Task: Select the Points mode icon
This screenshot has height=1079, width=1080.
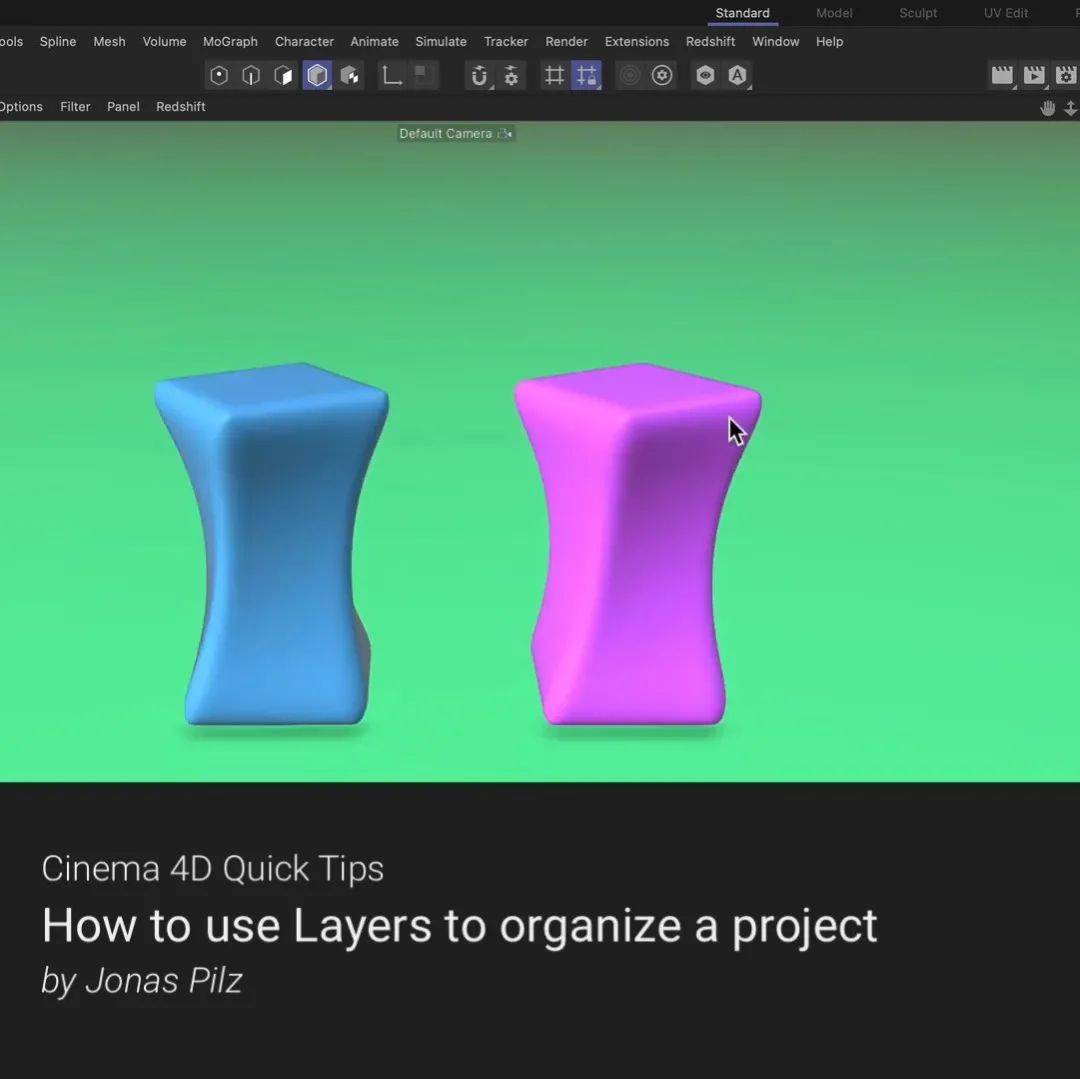Action: click(218, 75)
